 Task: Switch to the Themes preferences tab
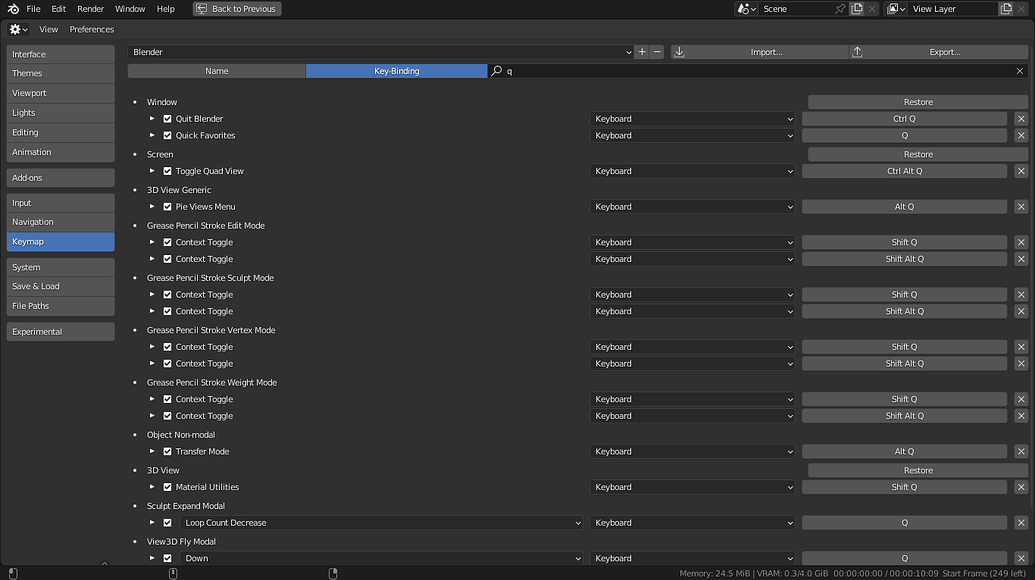pyautogui.click(x=60, y=73)
